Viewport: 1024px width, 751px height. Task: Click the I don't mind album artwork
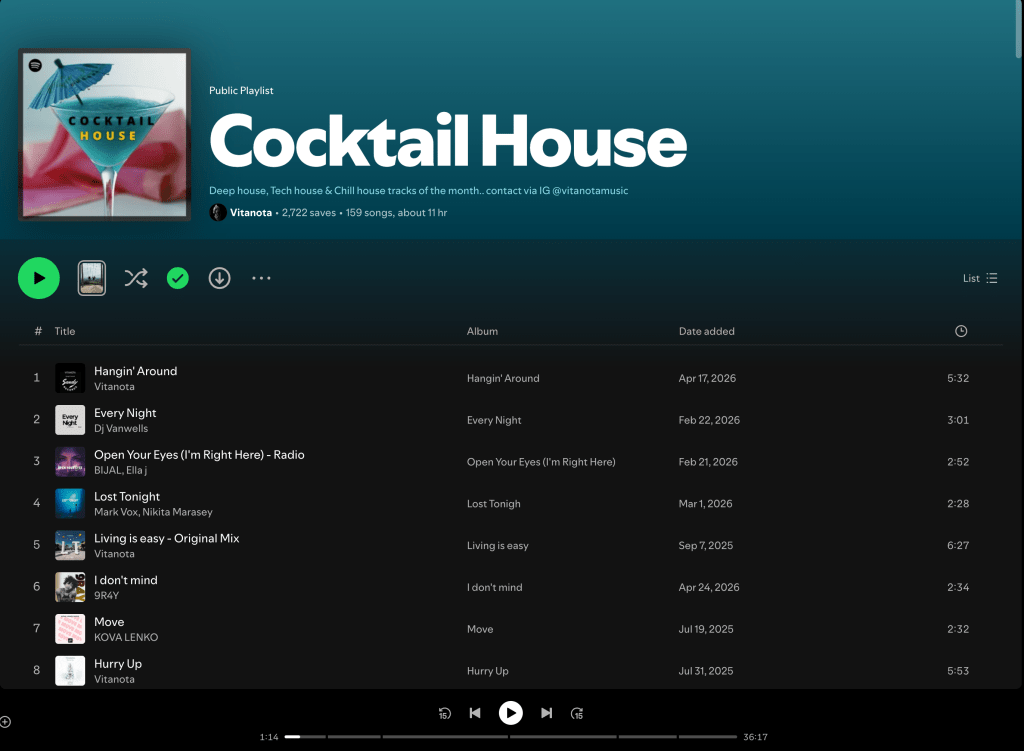pos(70,587)
